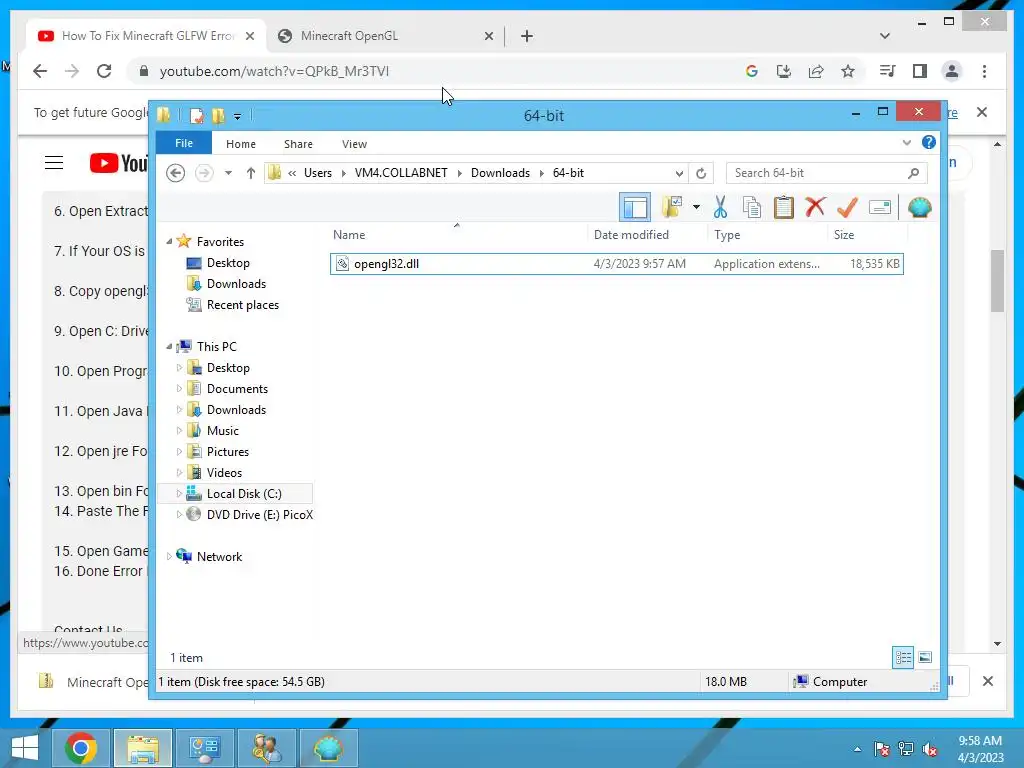Open the View ribbon tab
This screenshot has height=768, width=1024.
click(x=354, y=144)
